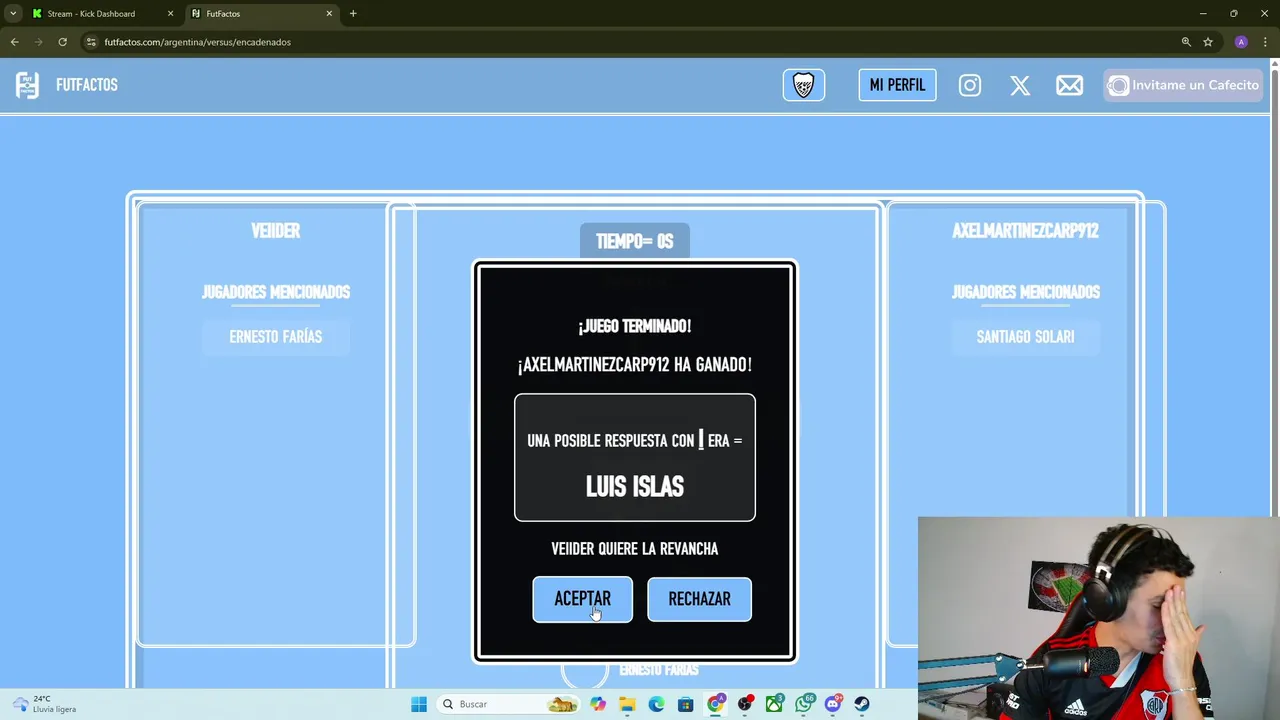The height and width of the screenshot is (720, 1280).
Task: View site information icon in address bar
Action: tap(91, 42)
